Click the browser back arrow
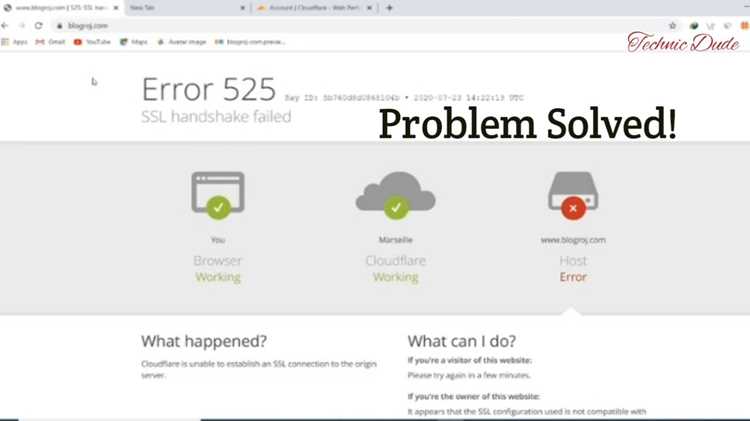 pos(5,25)
